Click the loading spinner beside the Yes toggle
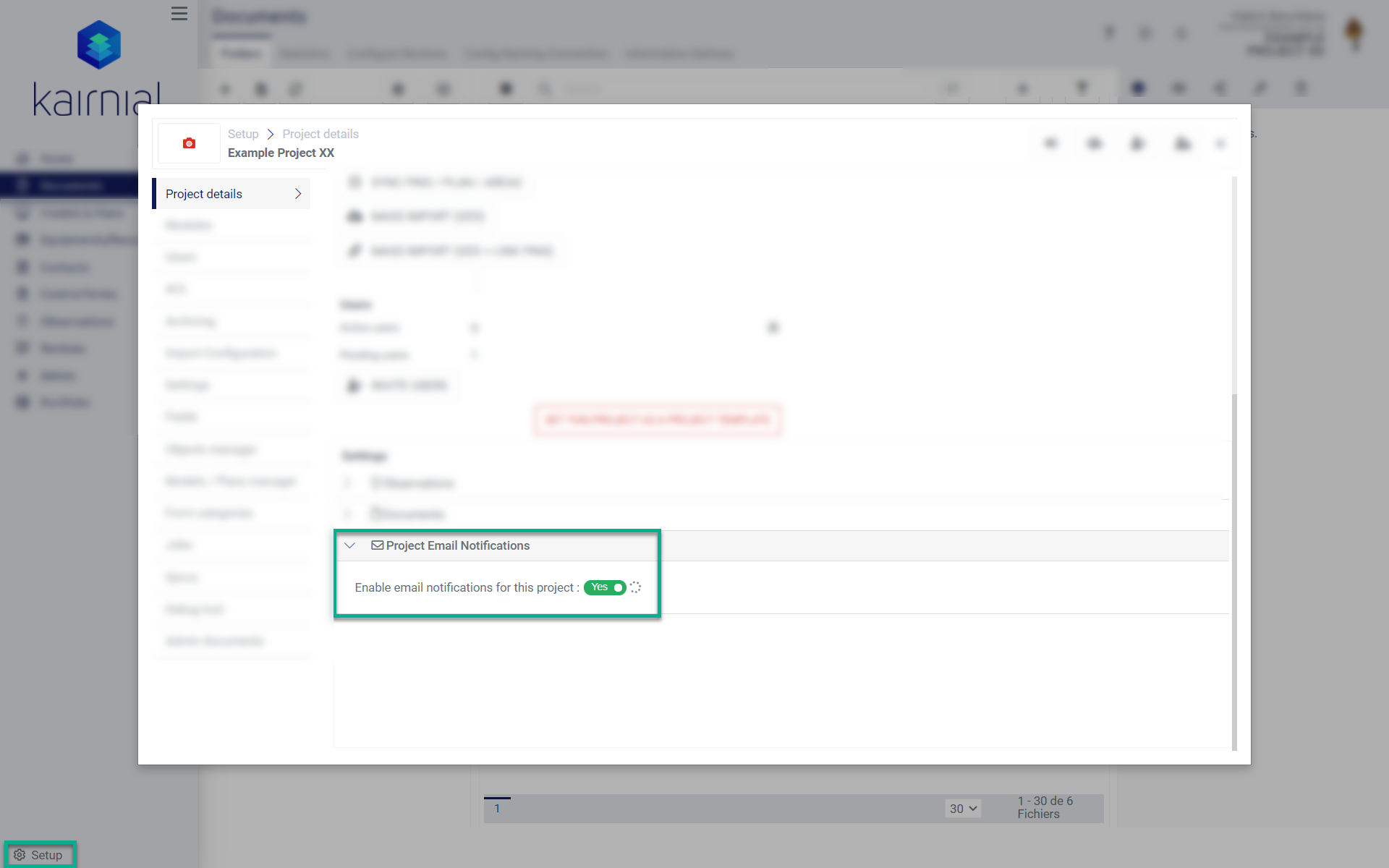 pyautogui.click(x=635, y=587)
